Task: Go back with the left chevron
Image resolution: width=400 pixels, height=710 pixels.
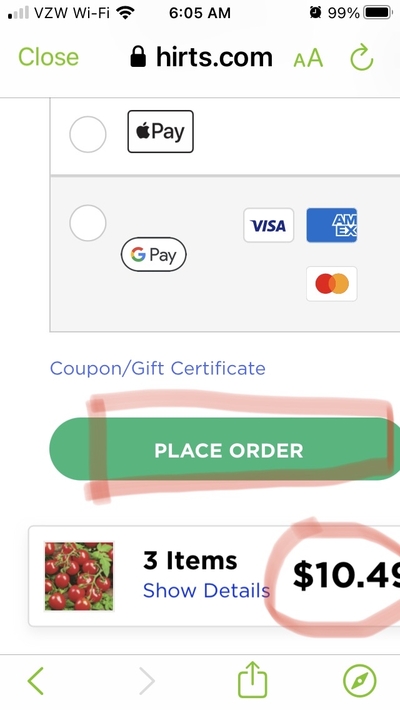Action: [35, 680]
